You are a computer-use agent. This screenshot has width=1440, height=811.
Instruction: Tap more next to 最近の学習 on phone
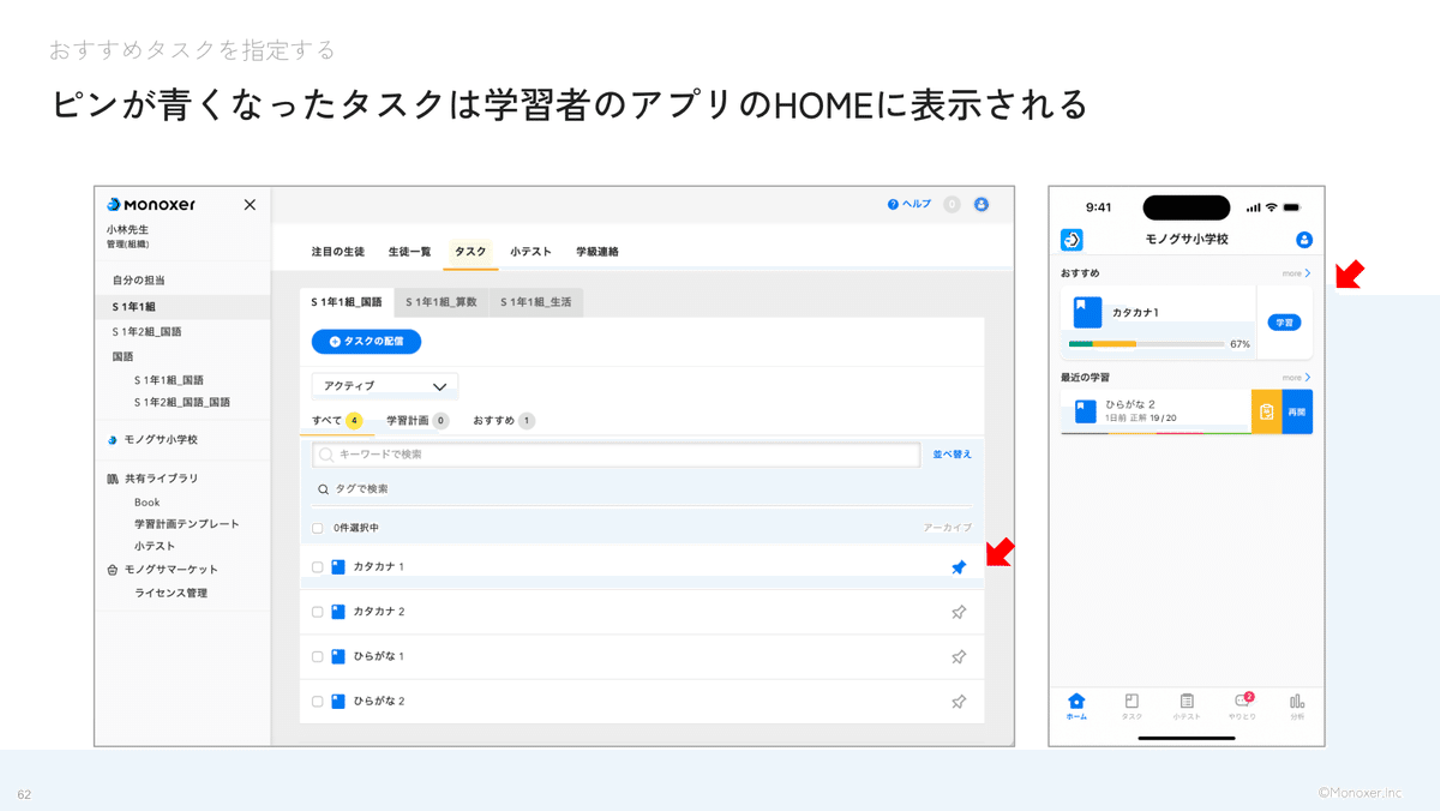tap(1296, 378)
